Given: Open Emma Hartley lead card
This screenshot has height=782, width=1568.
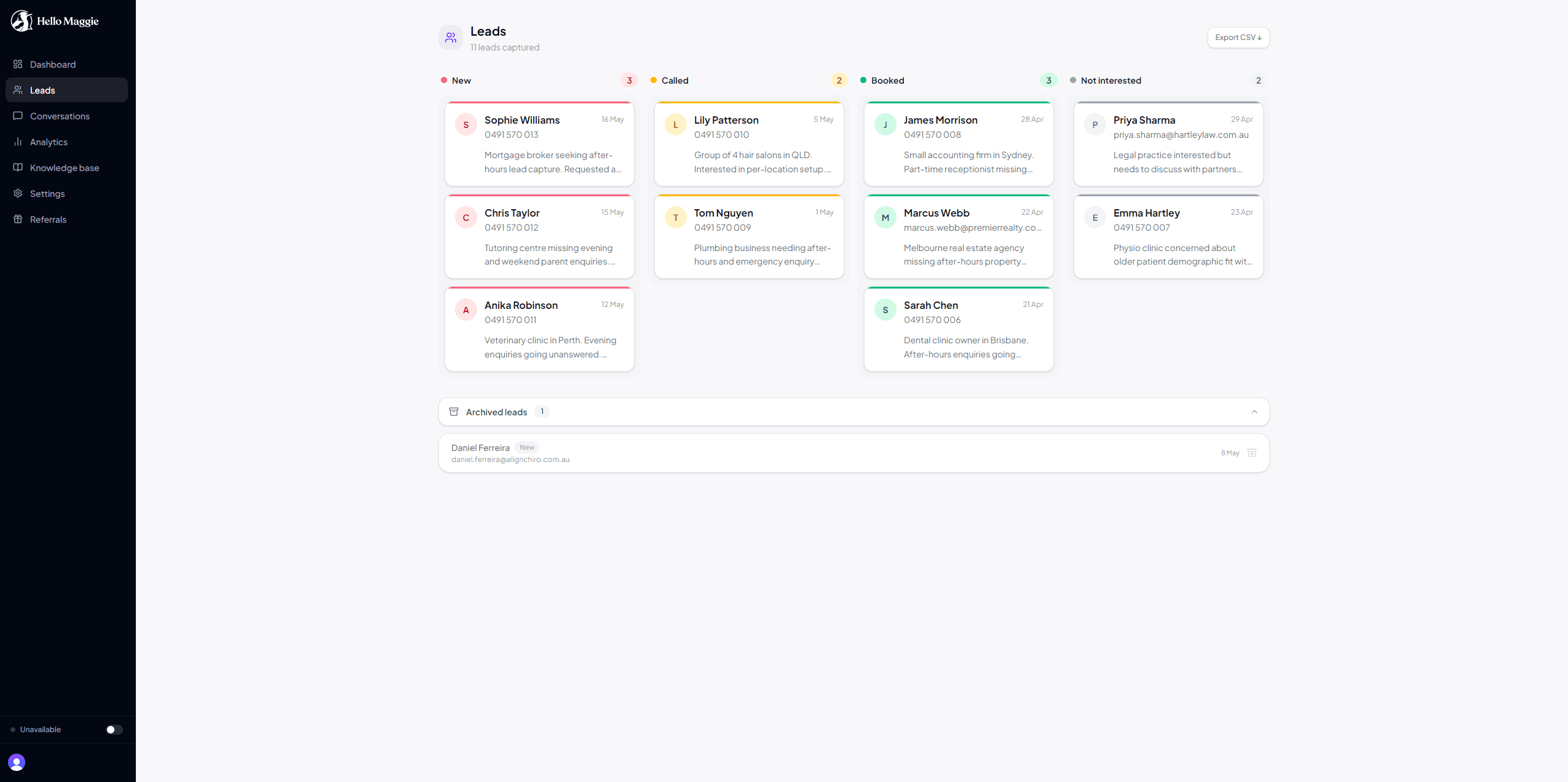Looking at the screenshot, I should pyautogui.click(x=1168, y=237).
